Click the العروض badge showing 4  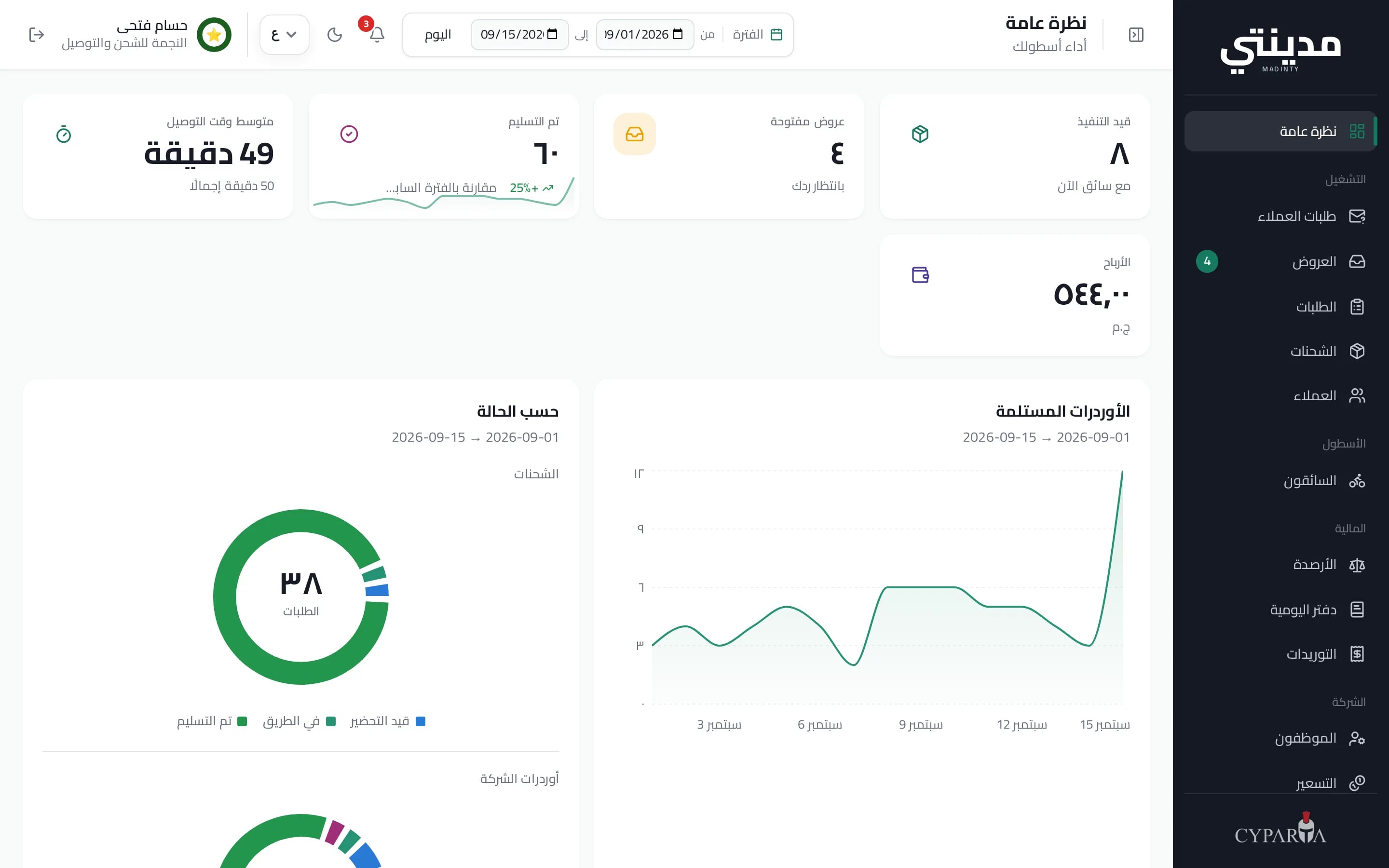tap(1207, 262)
